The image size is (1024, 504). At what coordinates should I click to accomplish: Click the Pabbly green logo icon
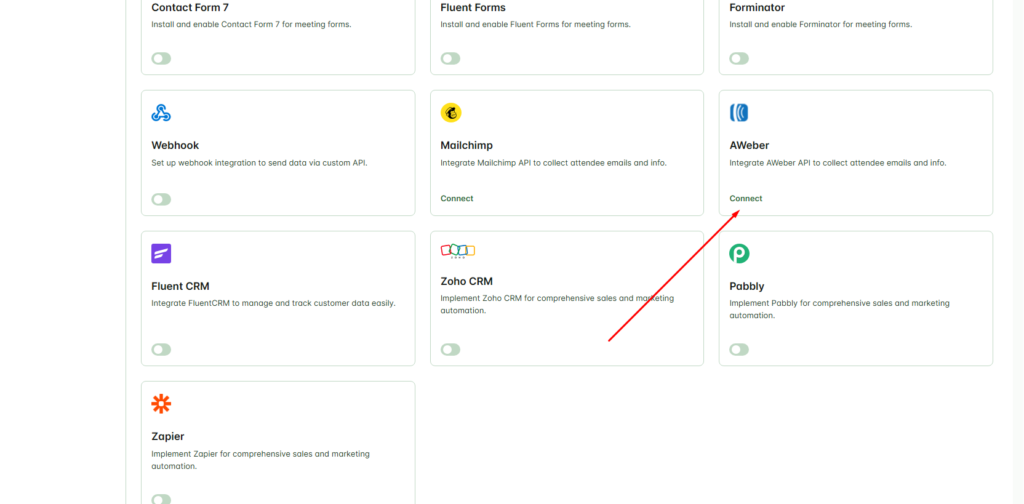[739, 254]
